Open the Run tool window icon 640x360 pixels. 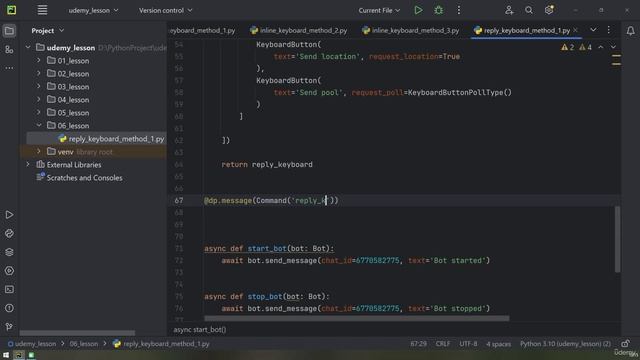[x=9, y=215]
